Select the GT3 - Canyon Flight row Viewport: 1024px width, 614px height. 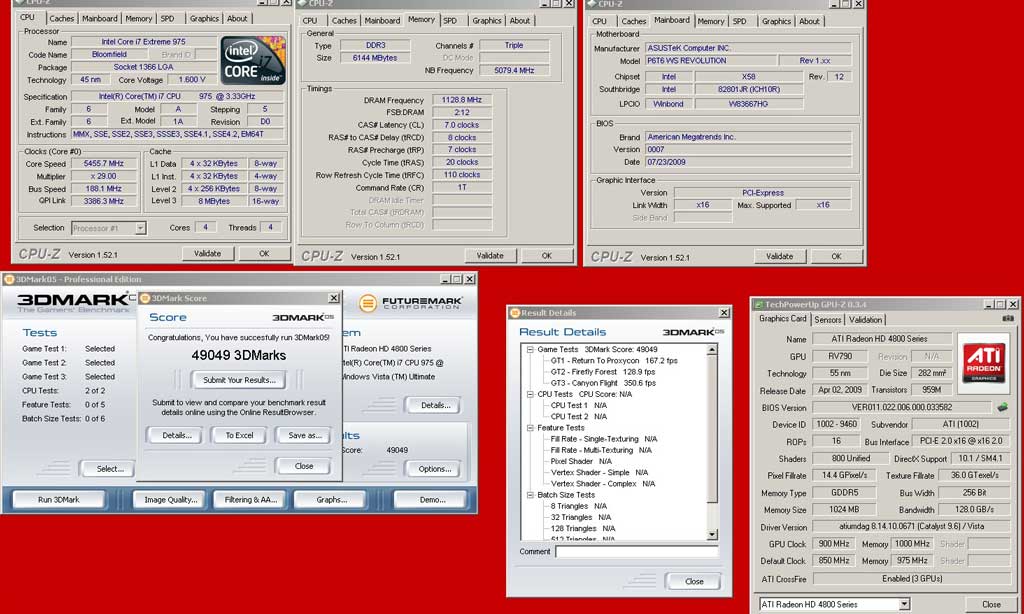603,383
